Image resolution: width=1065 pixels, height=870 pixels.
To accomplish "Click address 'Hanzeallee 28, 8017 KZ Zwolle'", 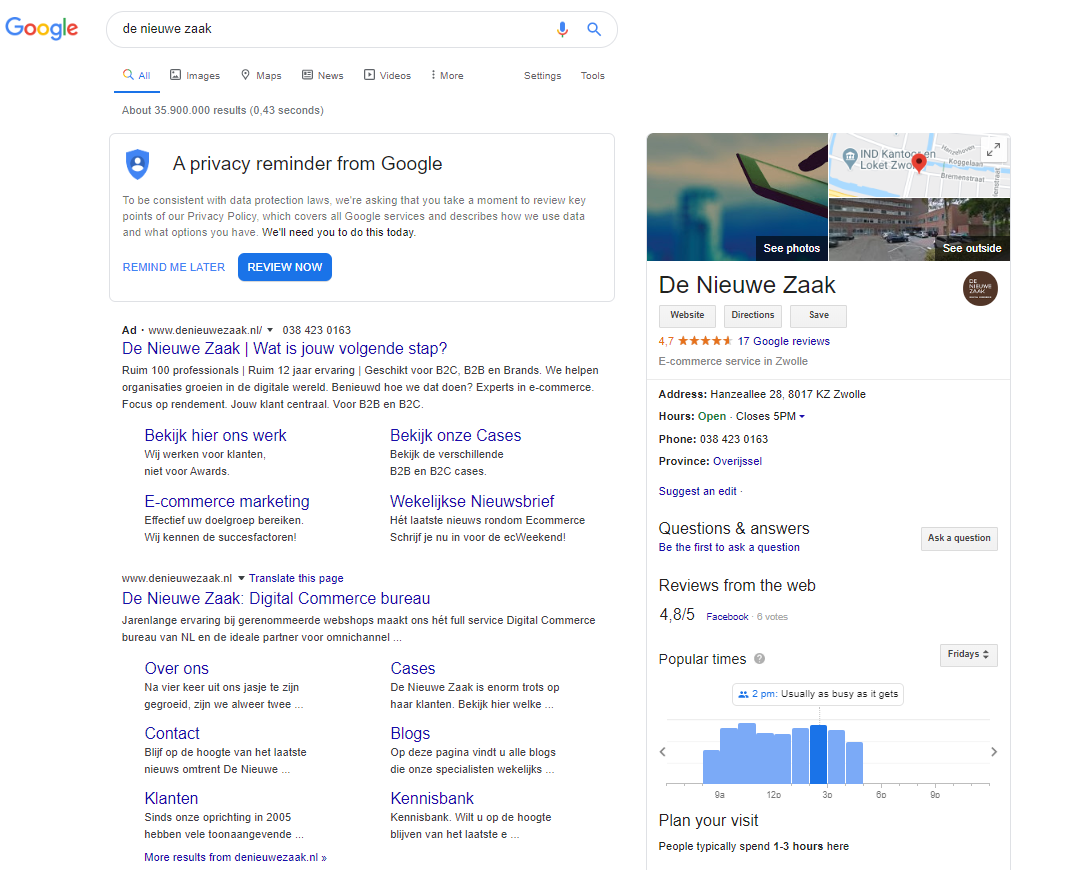I will [788, 394].
